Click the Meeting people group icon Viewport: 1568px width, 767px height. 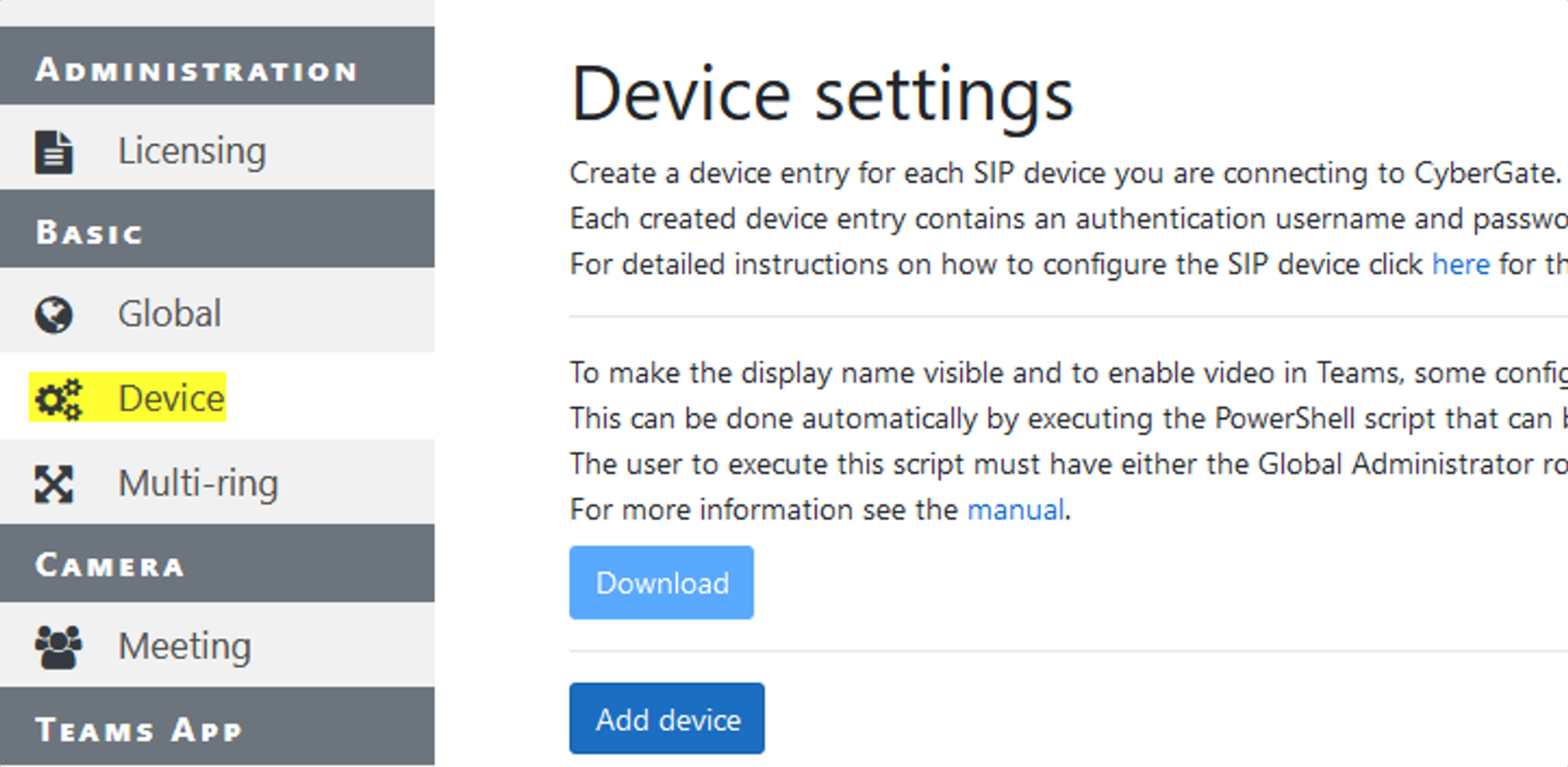58,647
